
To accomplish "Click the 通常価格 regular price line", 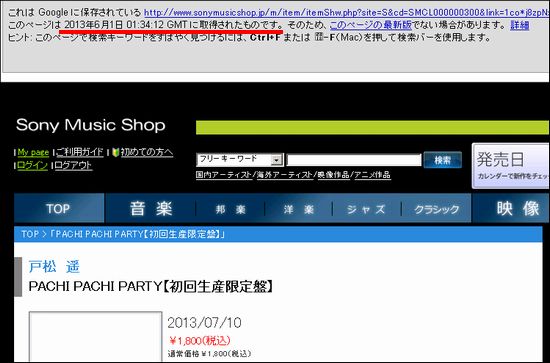I will click(209, 354).
